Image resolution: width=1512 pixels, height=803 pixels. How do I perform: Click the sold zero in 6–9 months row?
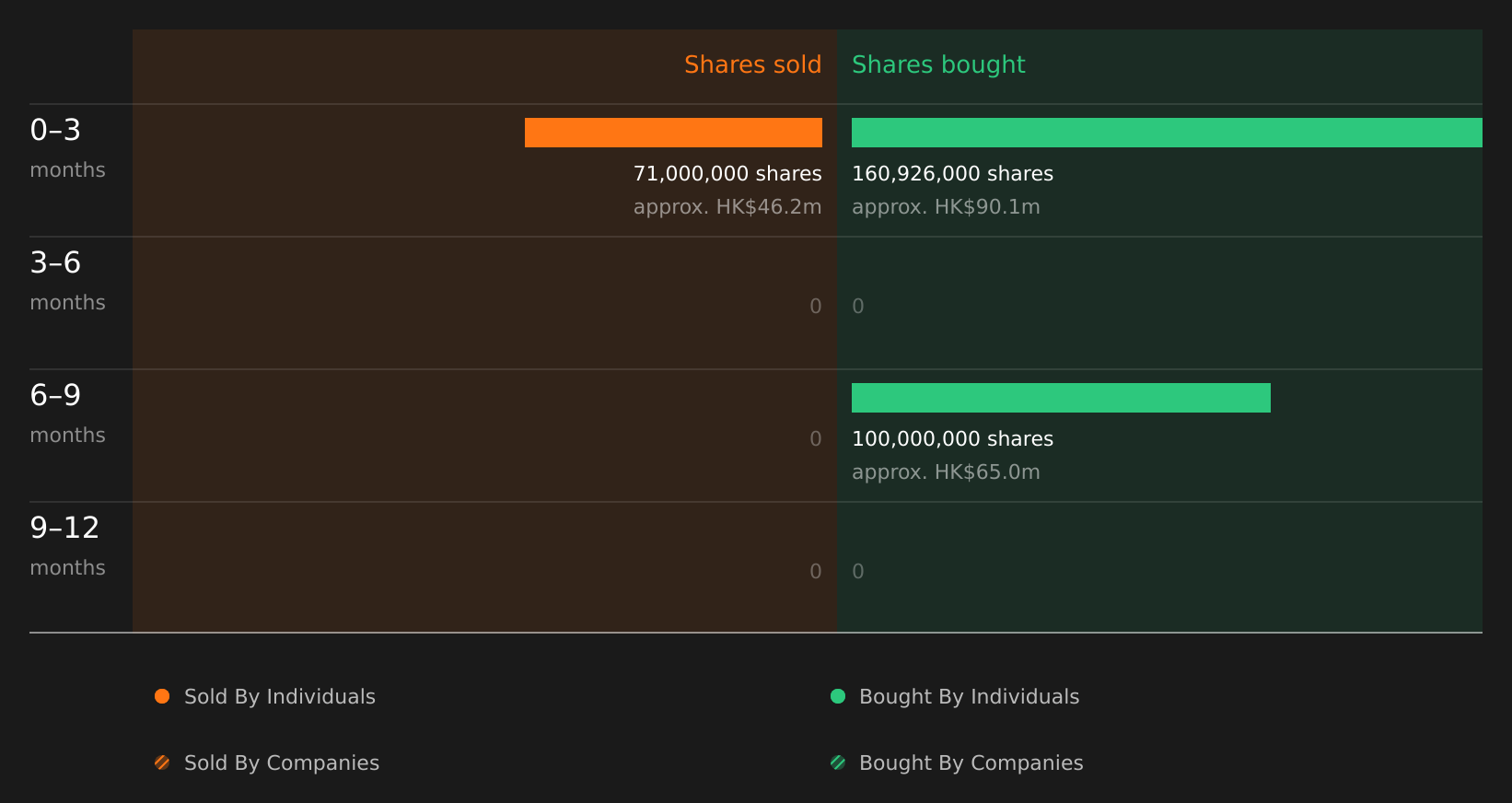pos(816,439)
